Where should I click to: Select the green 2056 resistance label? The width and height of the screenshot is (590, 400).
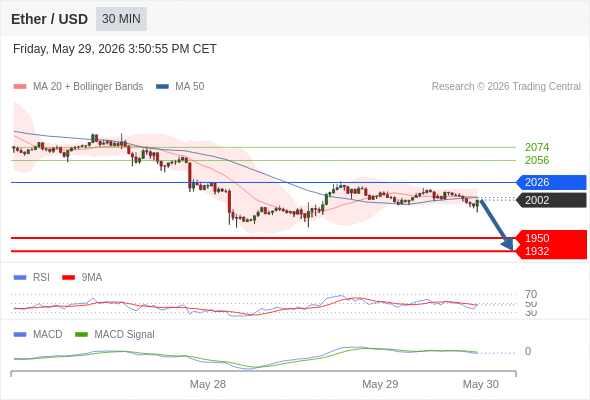[x=537, y=160]
